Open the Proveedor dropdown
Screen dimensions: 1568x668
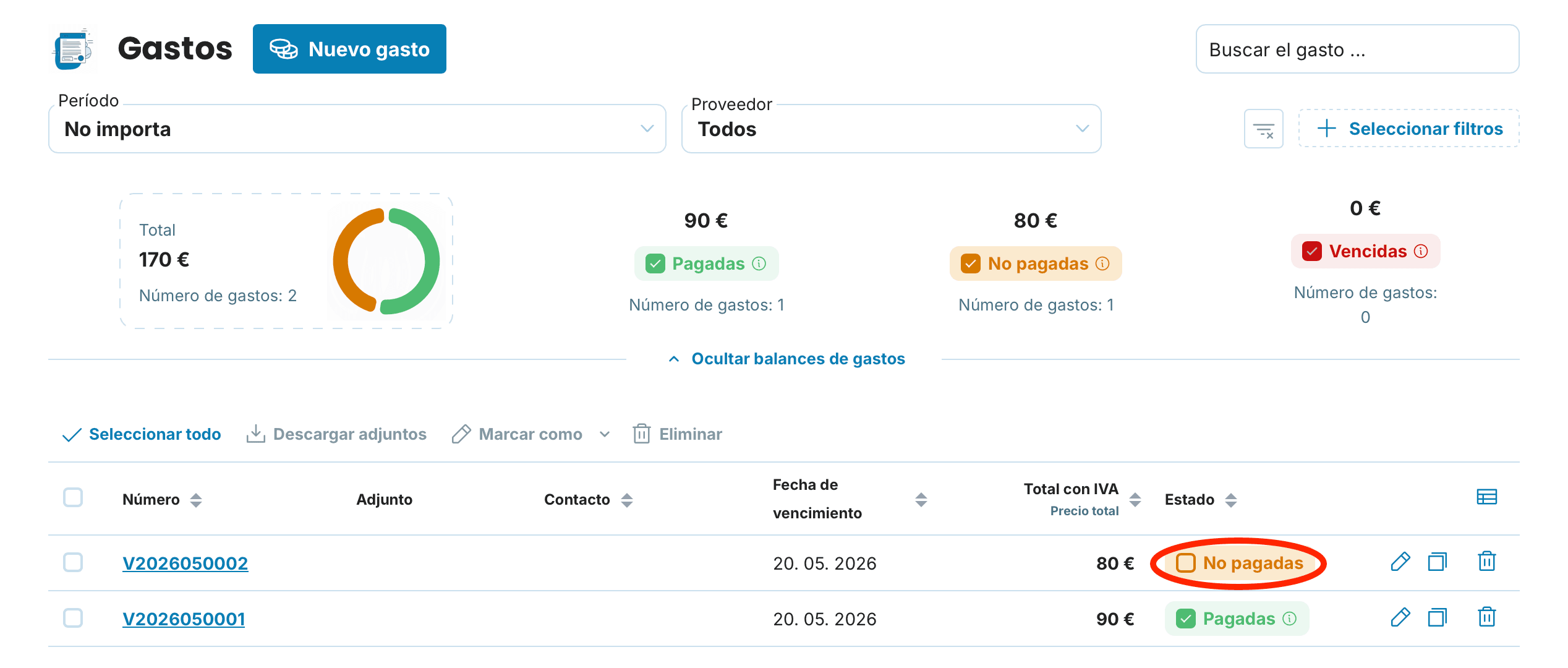[891, 129]
